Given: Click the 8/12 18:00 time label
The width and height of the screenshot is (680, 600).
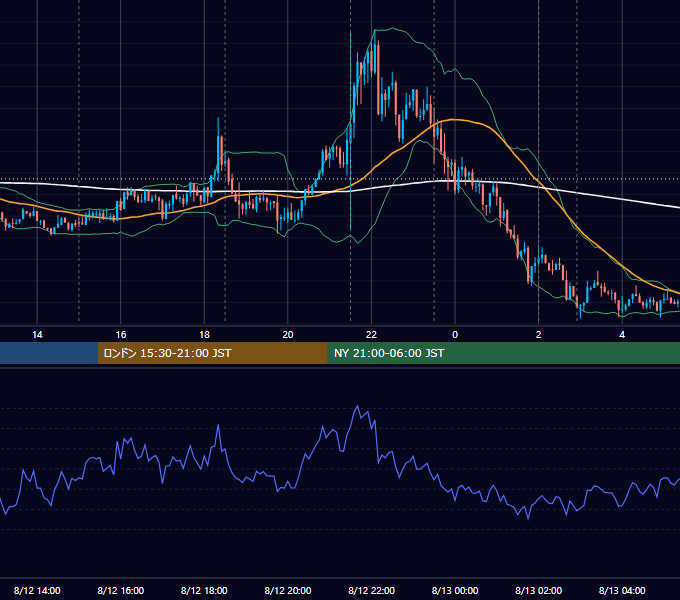Looking at the screenshot, I should coord(204,590).
